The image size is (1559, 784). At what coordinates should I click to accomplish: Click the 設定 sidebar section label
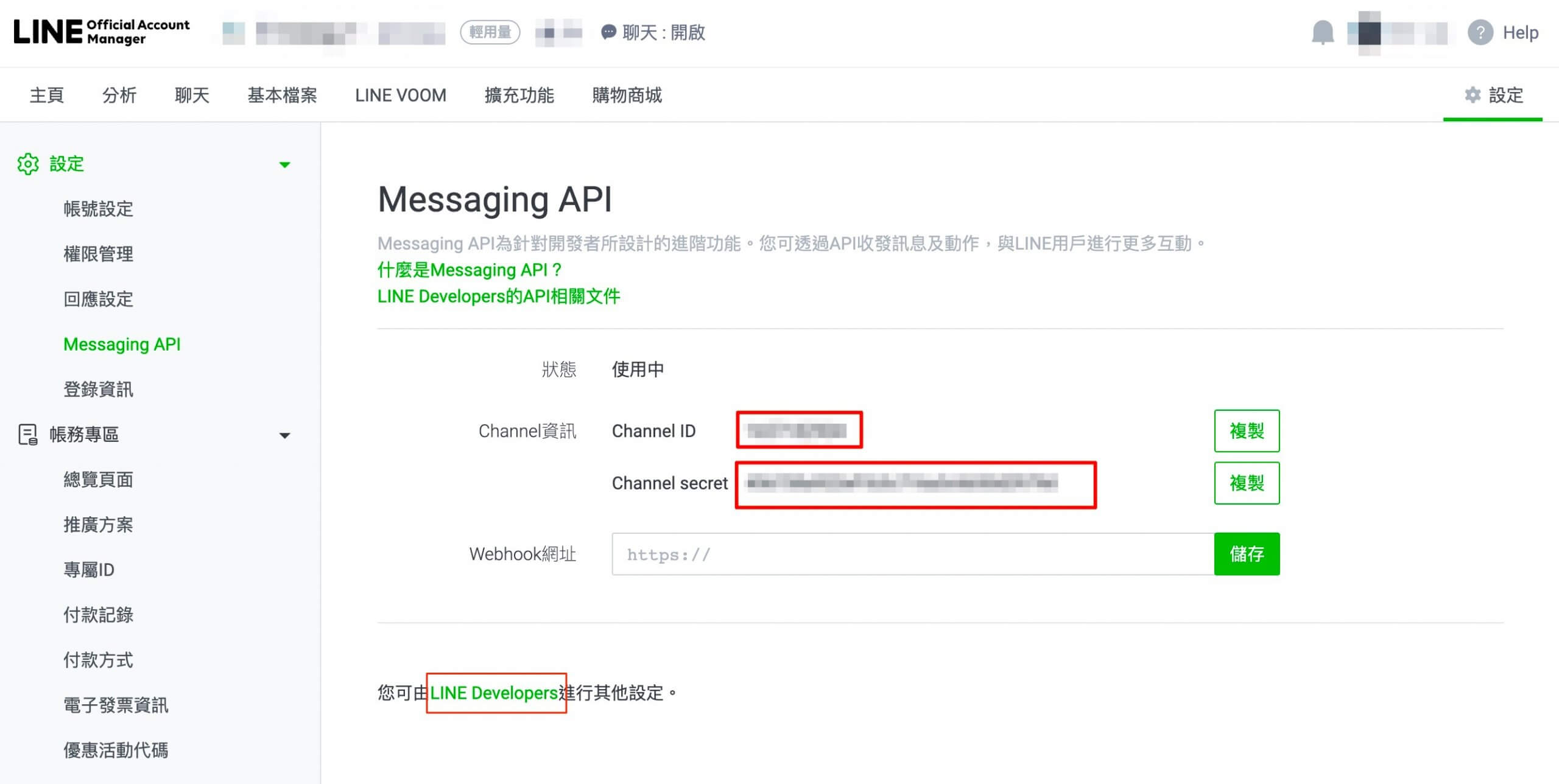point(66,164)
